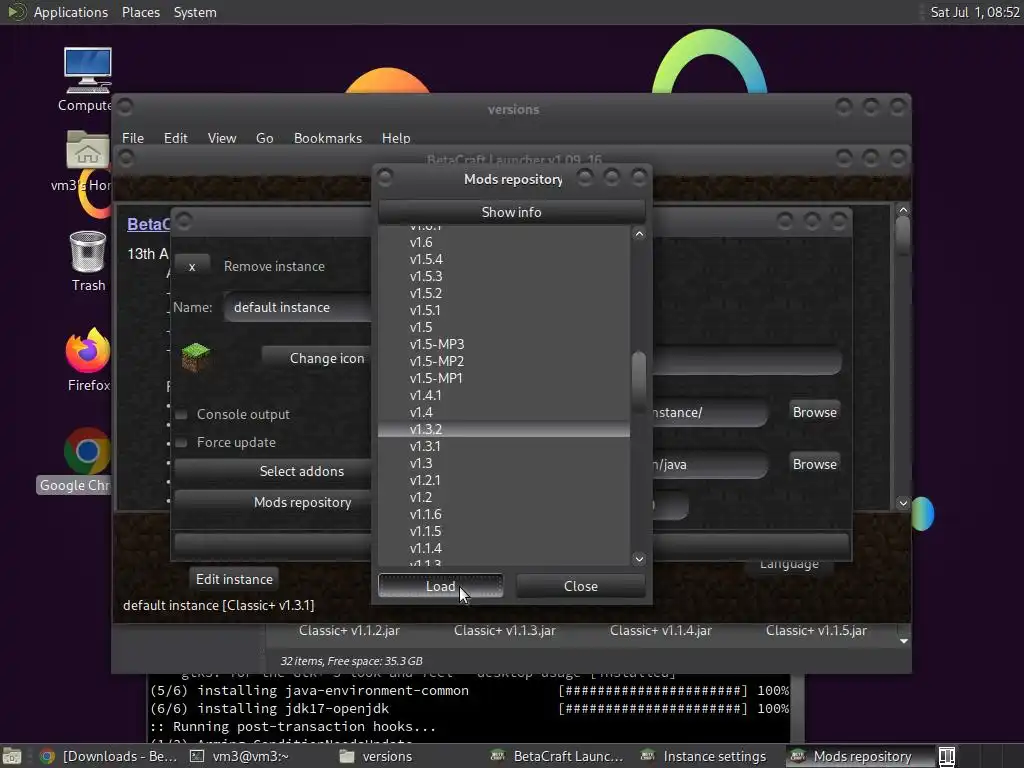Select highlighted v1.3.2 list entry
This screenshot has width=1024, height=768.
coord(504,429)
